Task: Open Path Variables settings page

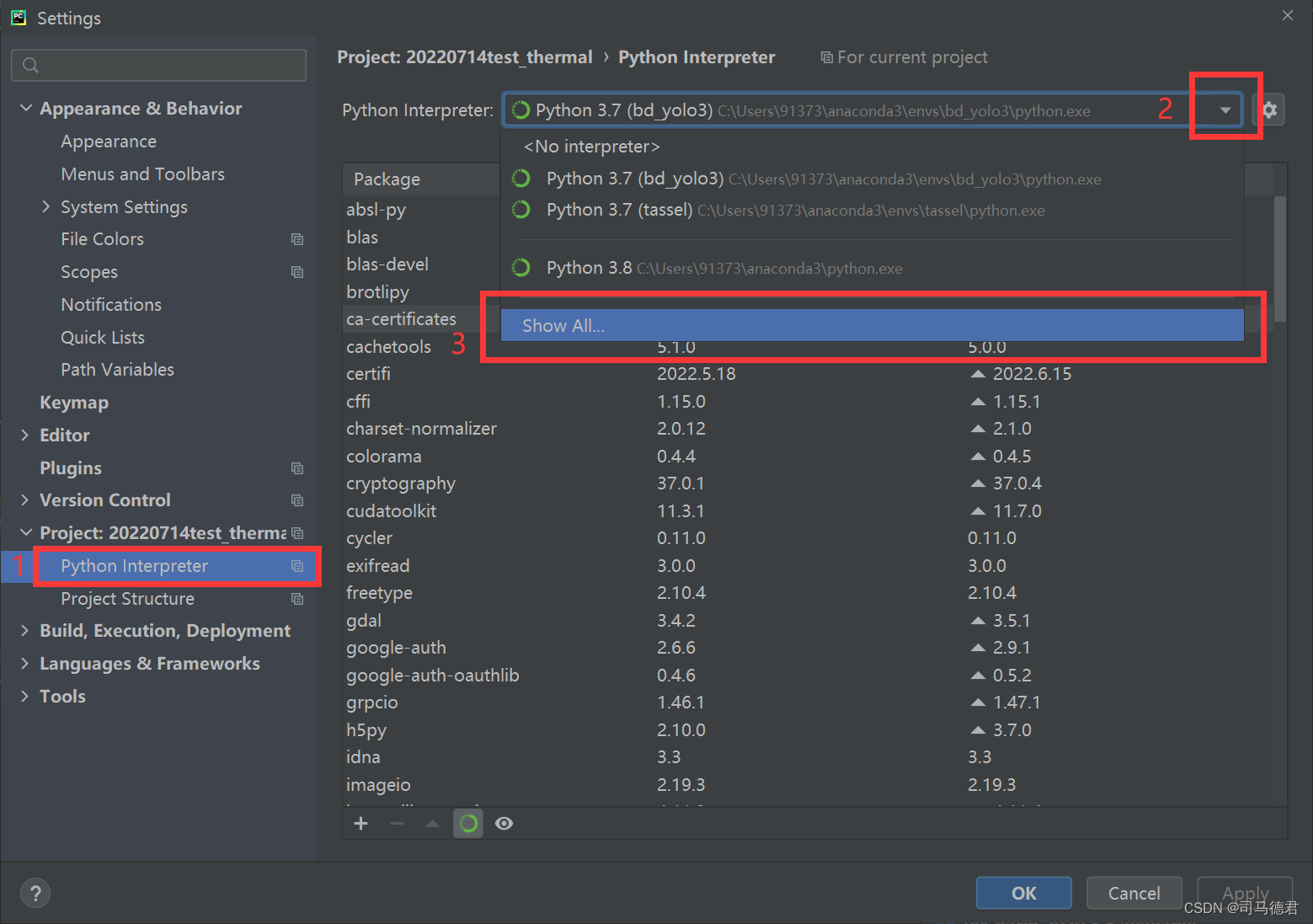Action: pyautogui.click(x=117, y=370)
